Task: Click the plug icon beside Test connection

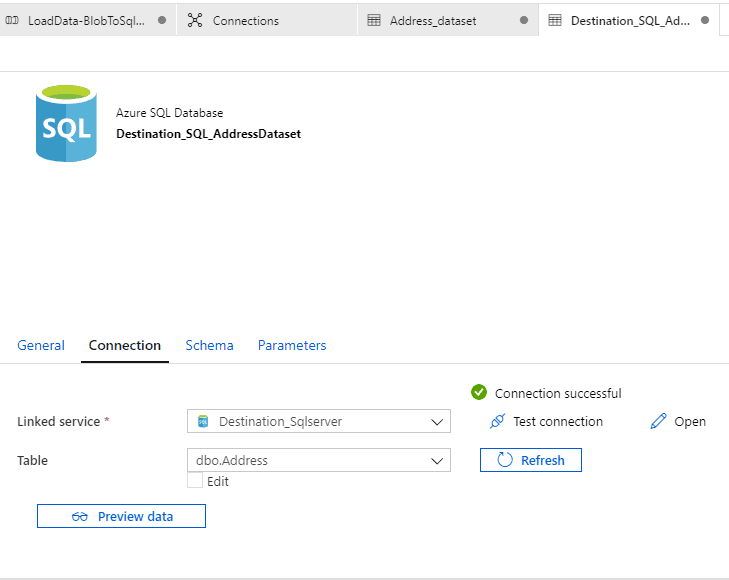Action: (497, 421)
